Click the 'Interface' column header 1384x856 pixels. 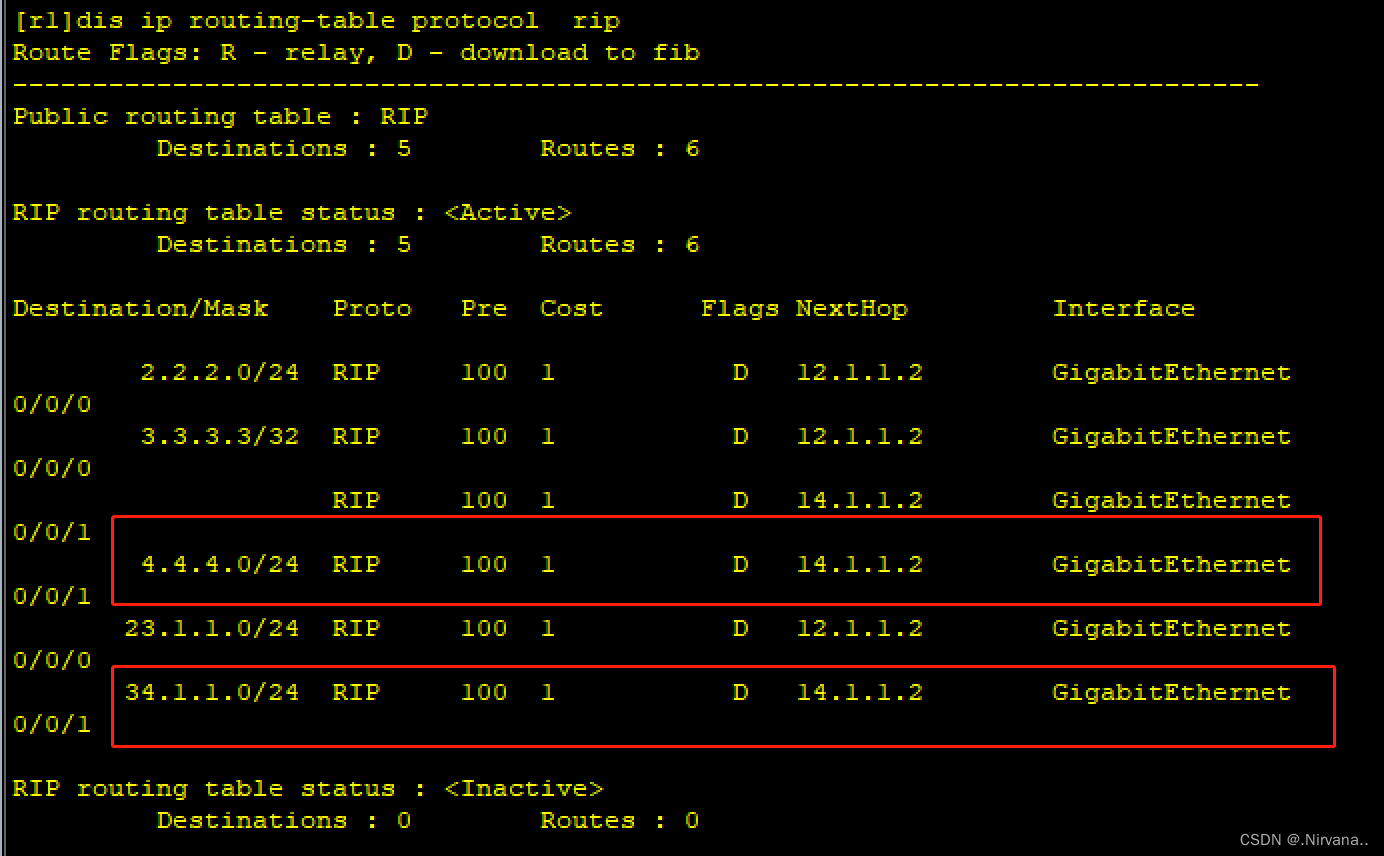pos(1124,309)
